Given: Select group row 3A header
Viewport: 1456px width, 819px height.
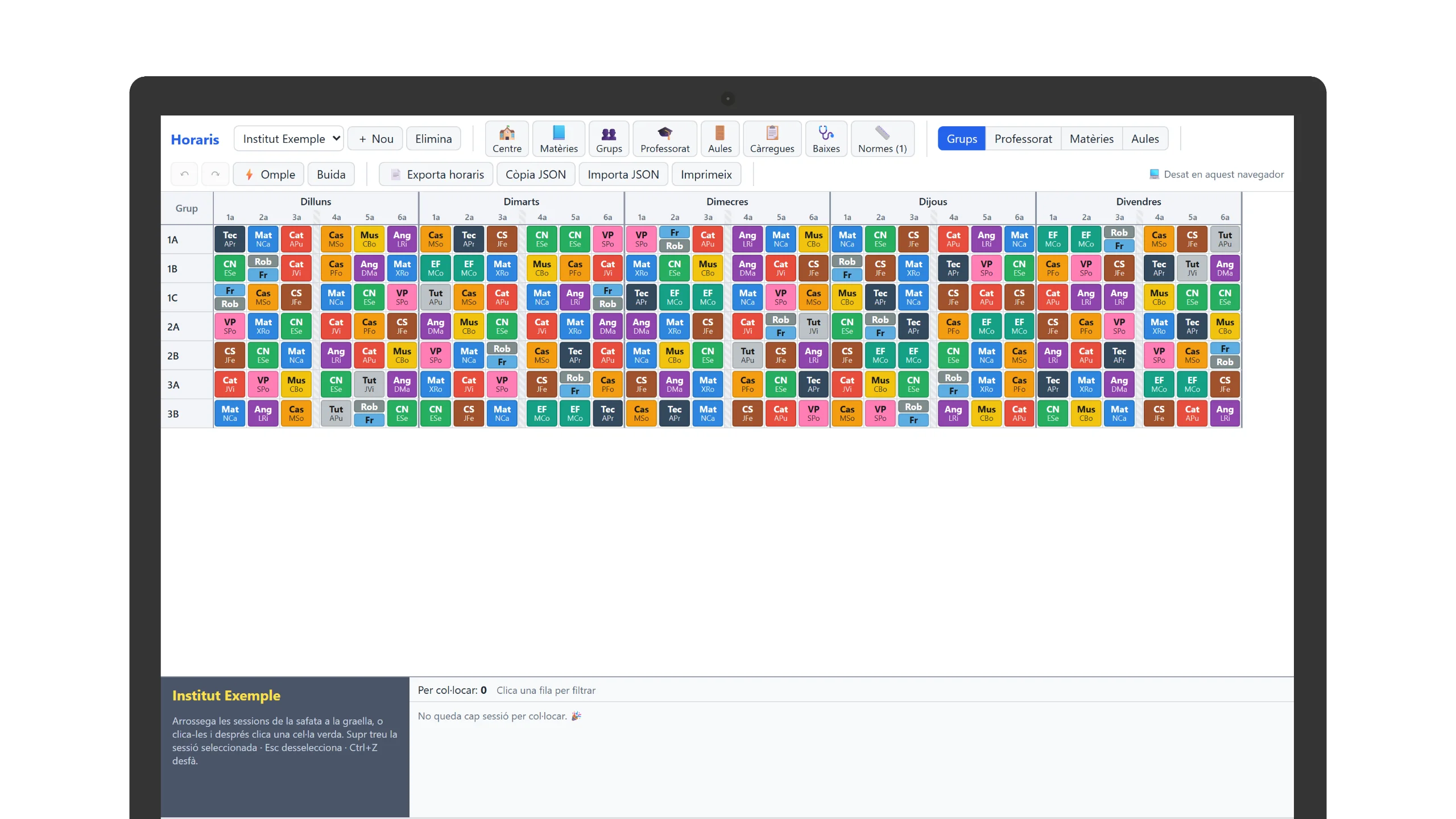Looking at the screenshot, I should click(187, 384).
